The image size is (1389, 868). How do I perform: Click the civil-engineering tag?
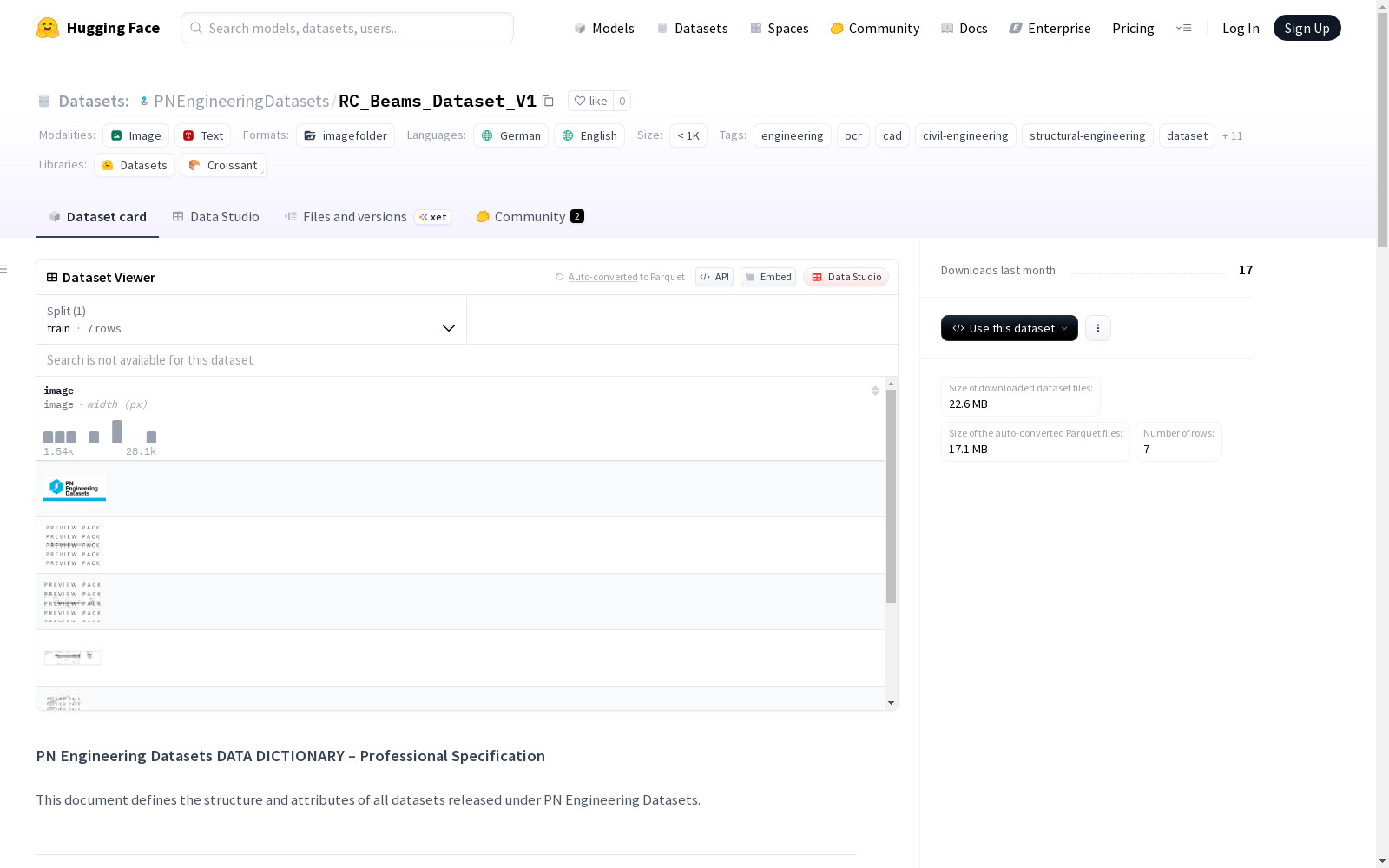(x=965, y=135)
